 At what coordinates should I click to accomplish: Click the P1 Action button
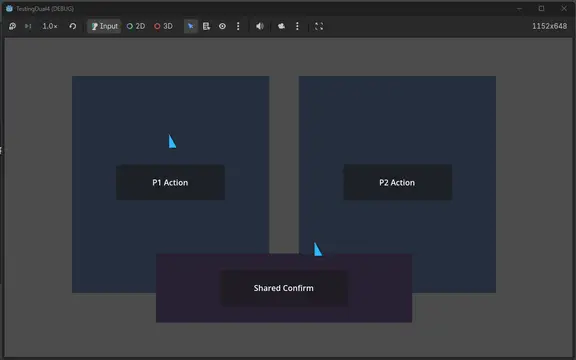[170, 183]
